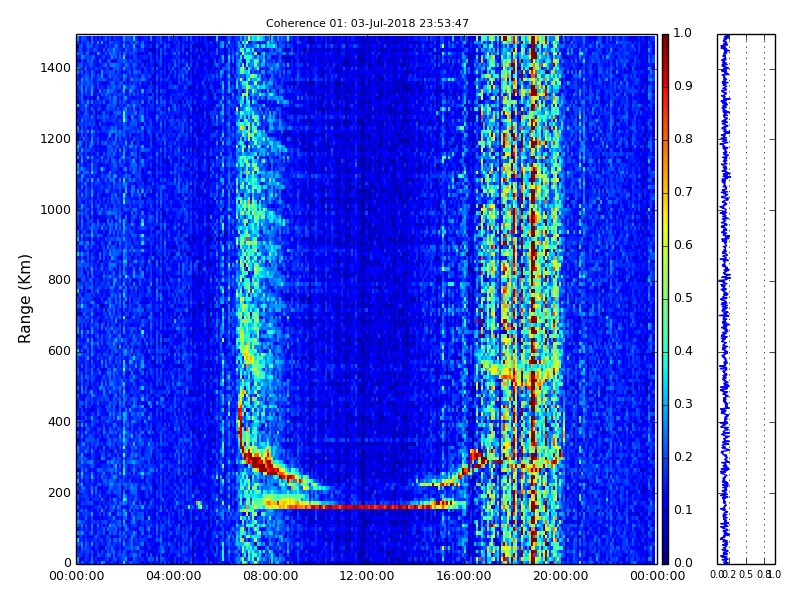This screenshot has width=800, height=600.
Task: Click the 12:00:00 time axis tick label
Action: click(367, 576)
